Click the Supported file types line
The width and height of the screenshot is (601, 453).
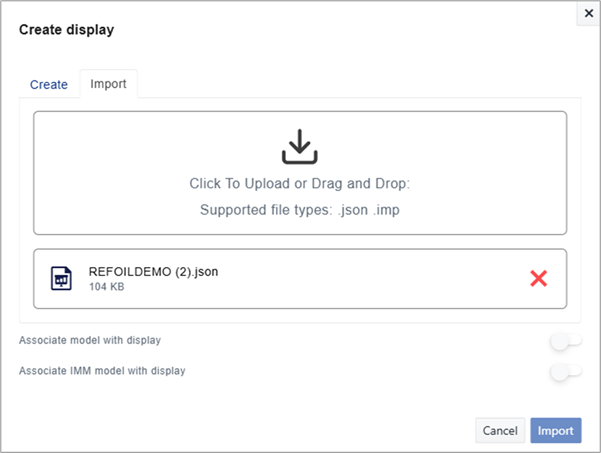299,210
